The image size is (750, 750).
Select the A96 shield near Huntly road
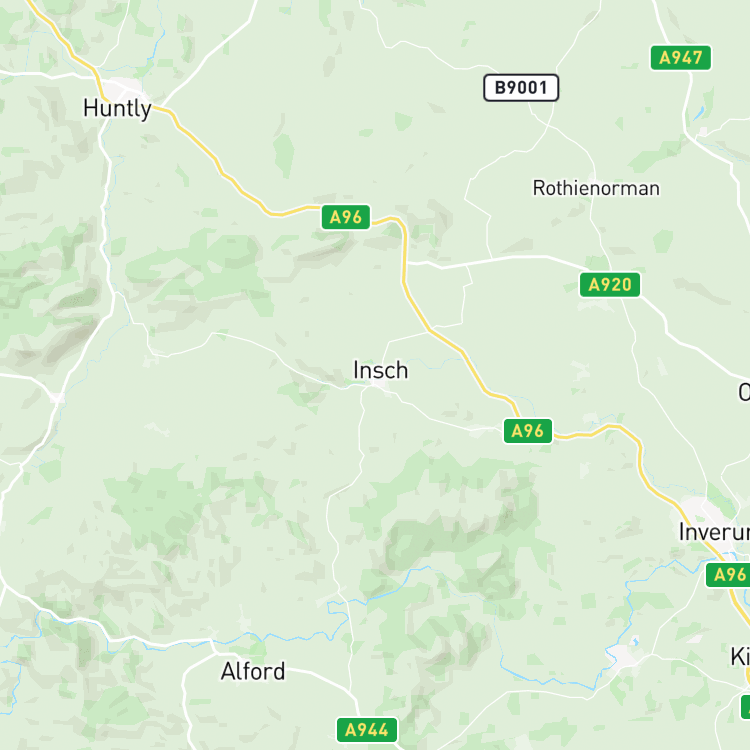pyautogui.click(x=345, y=217)
